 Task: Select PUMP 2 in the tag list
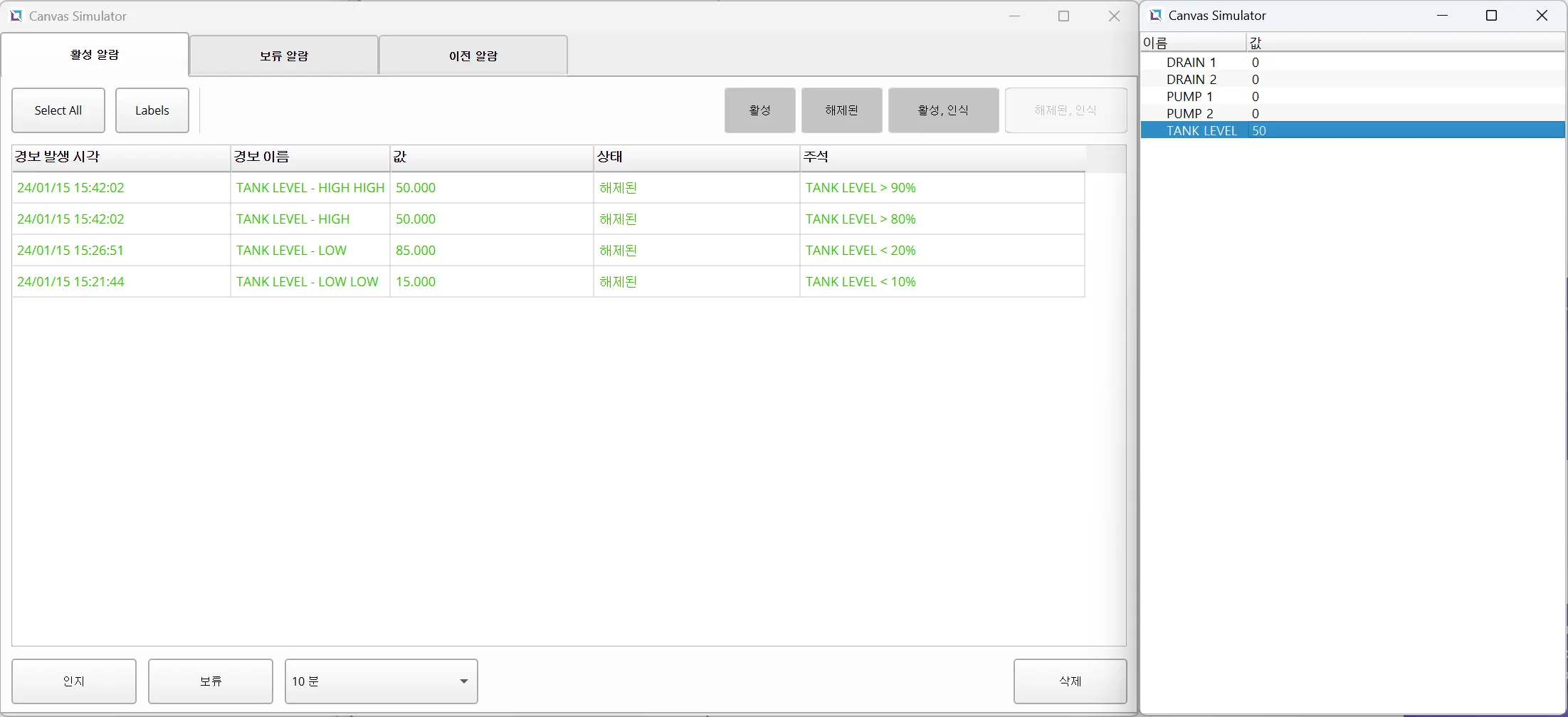[1189, 114]
